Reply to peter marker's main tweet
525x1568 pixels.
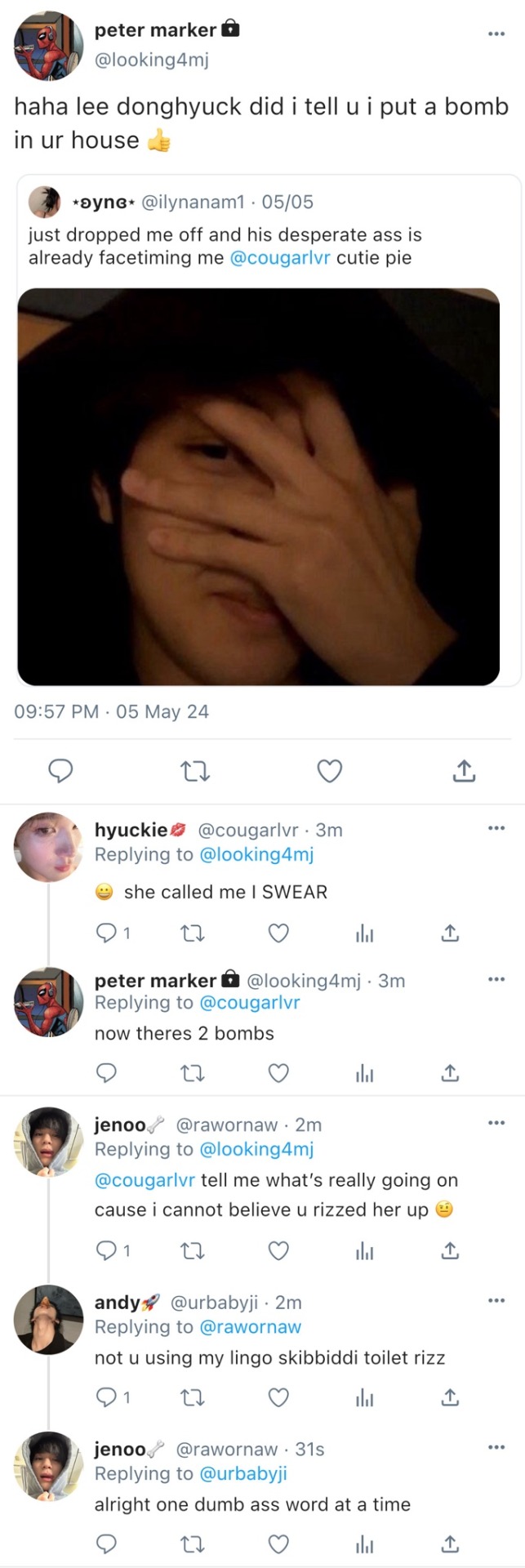click(x=61, y=770)
